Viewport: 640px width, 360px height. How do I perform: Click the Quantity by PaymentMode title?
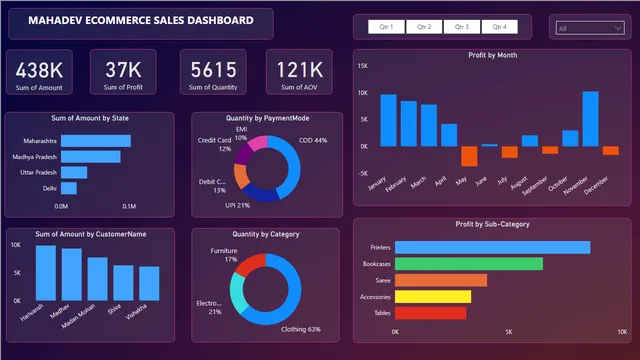[x=267, y=118]
